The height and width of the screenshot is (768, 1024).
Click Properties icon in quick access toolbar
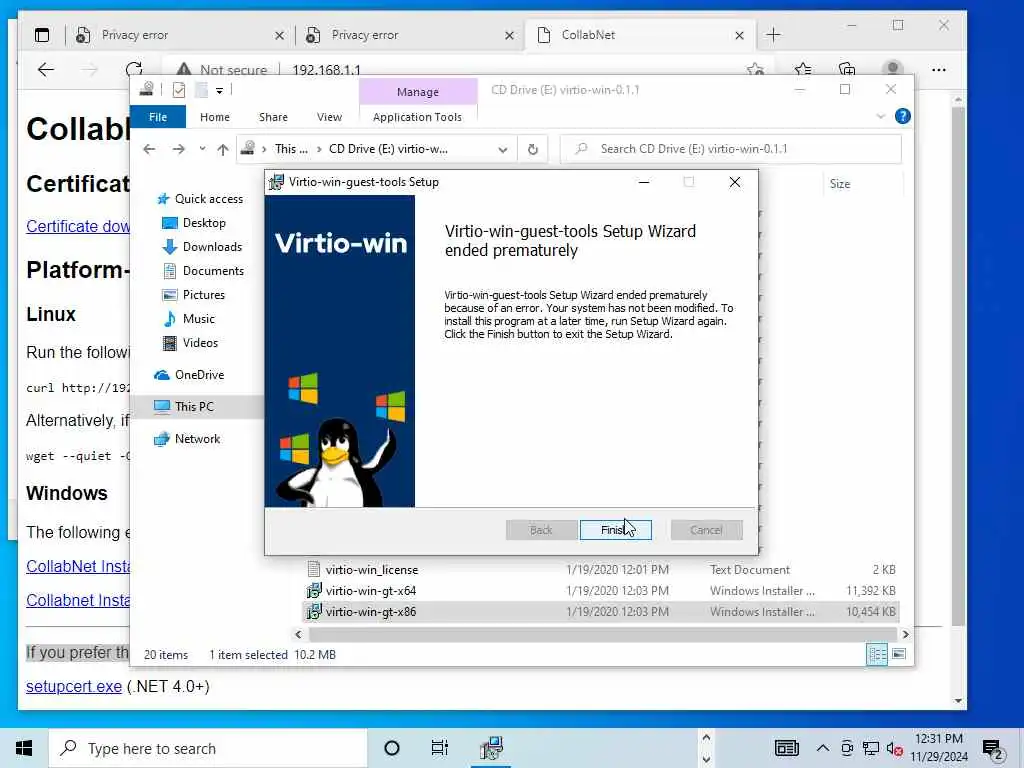click(x=178, y=90)
